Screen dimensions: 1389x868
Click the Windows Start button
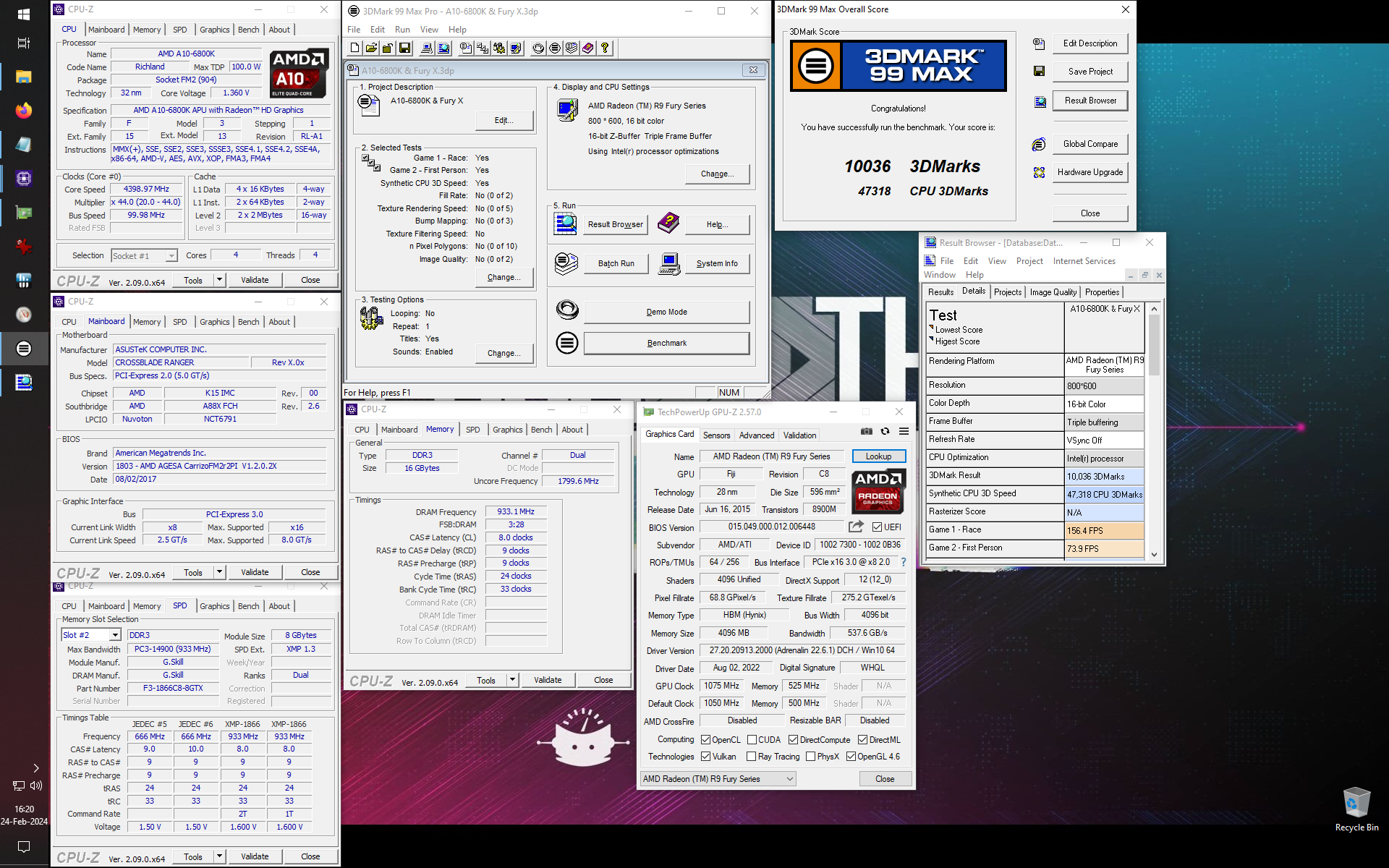point(24,14)
